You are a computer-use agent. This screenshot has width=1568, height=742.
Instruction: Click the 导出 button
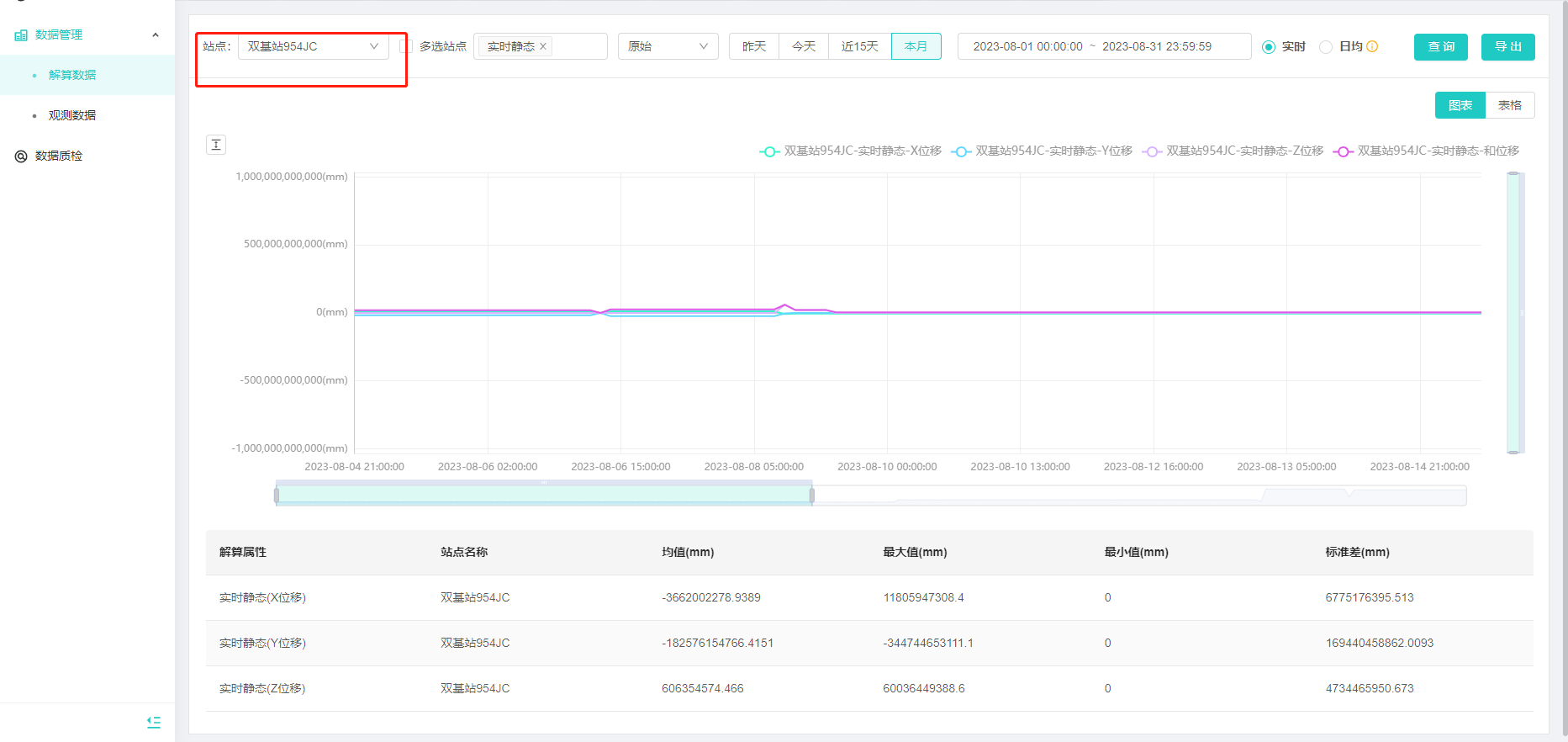[x=1507, y=47]
